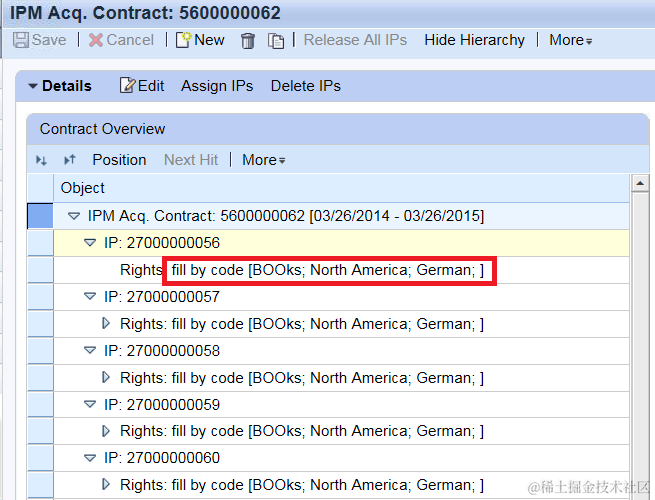Click the Save floppy disk icon
Screen dimensions: 655x500
point(20,40)
